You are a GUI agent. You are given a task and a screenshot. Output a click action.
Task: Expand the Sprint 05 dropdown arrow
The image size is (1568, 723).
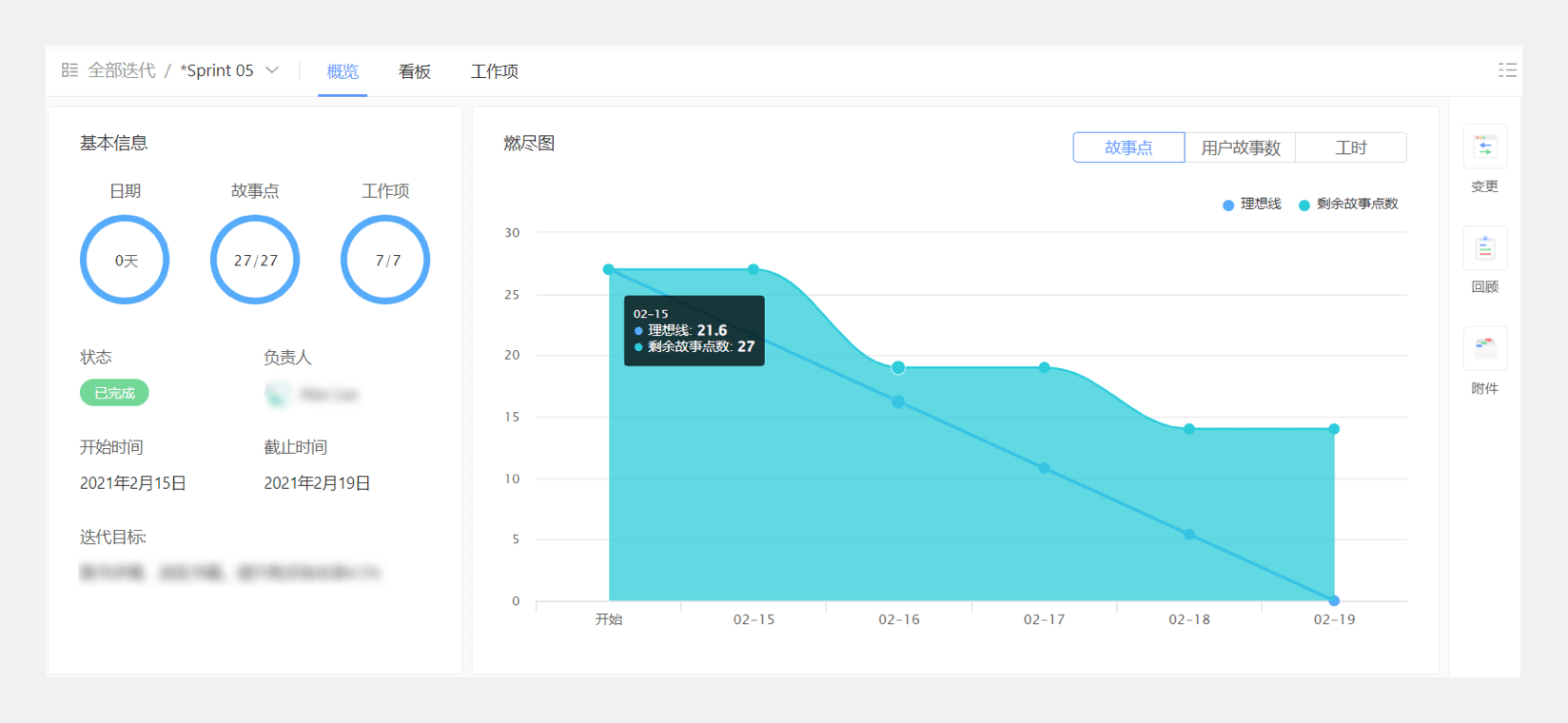click(x=272, y=70)
